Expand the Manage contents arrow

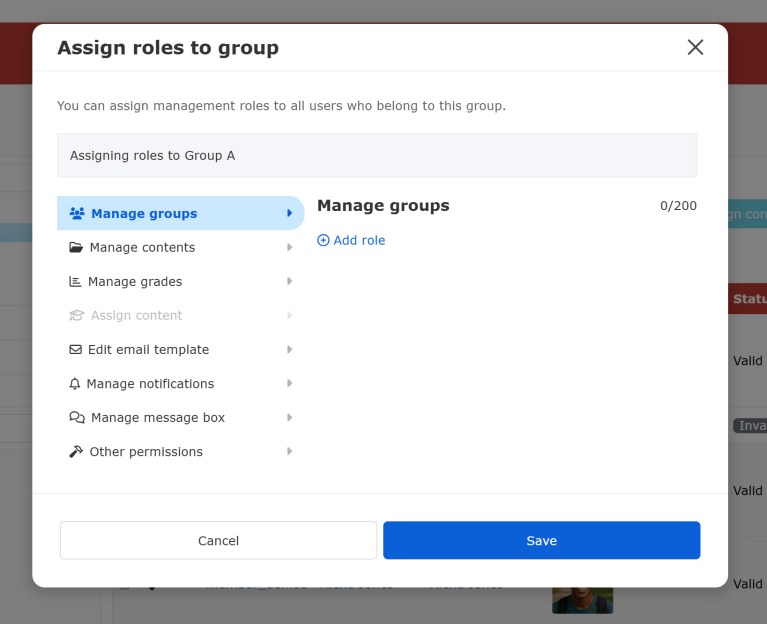[290, 247]
